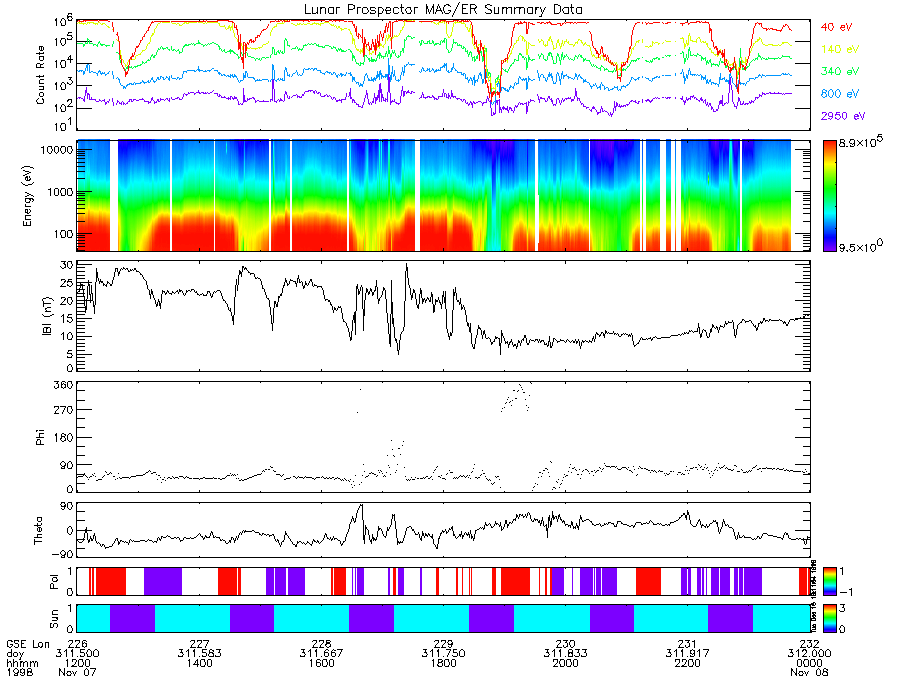Click the '312.000' day-of-year value
900x700 pixels.
coord(809,654)
